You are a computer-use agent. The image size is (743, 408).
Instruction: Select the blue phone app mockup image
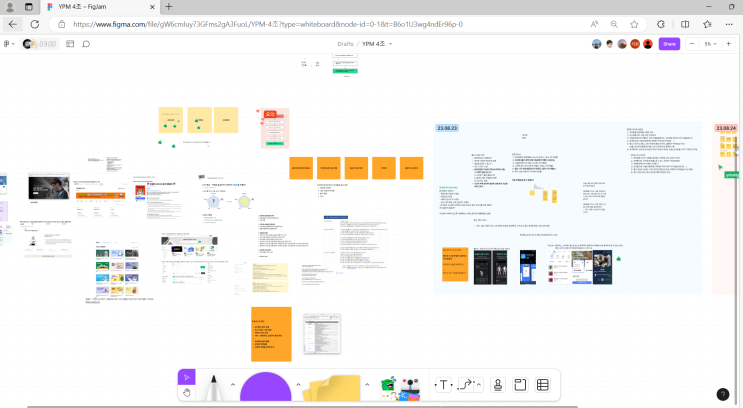point(528,267)
